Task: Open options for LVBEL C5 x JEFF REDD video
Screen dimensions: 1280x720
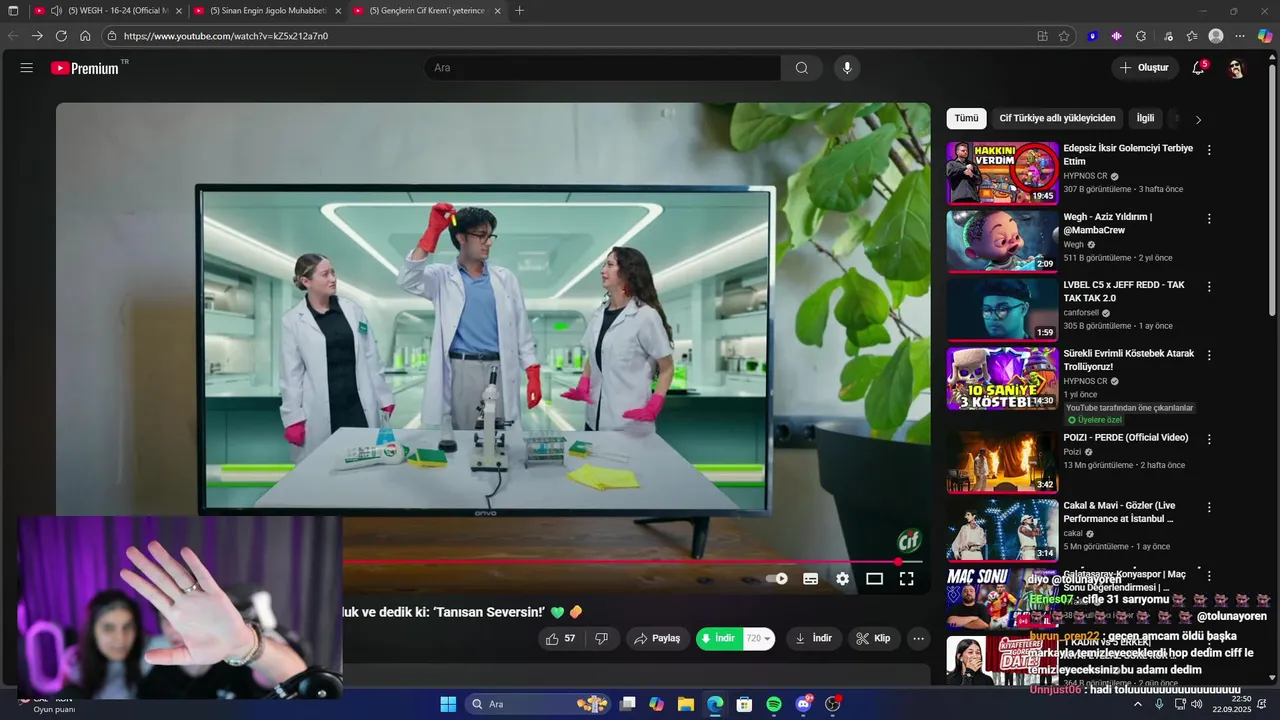Action: click(1209, 286)
